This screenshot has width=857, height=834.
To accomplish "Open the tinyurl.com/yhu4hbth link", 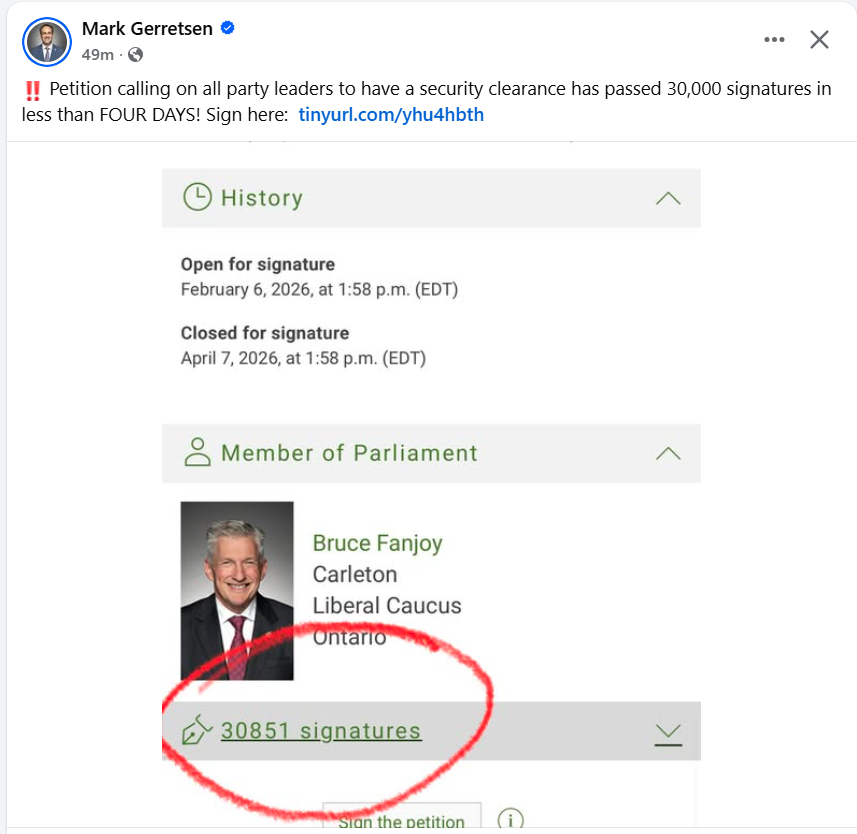I will 391,114.
